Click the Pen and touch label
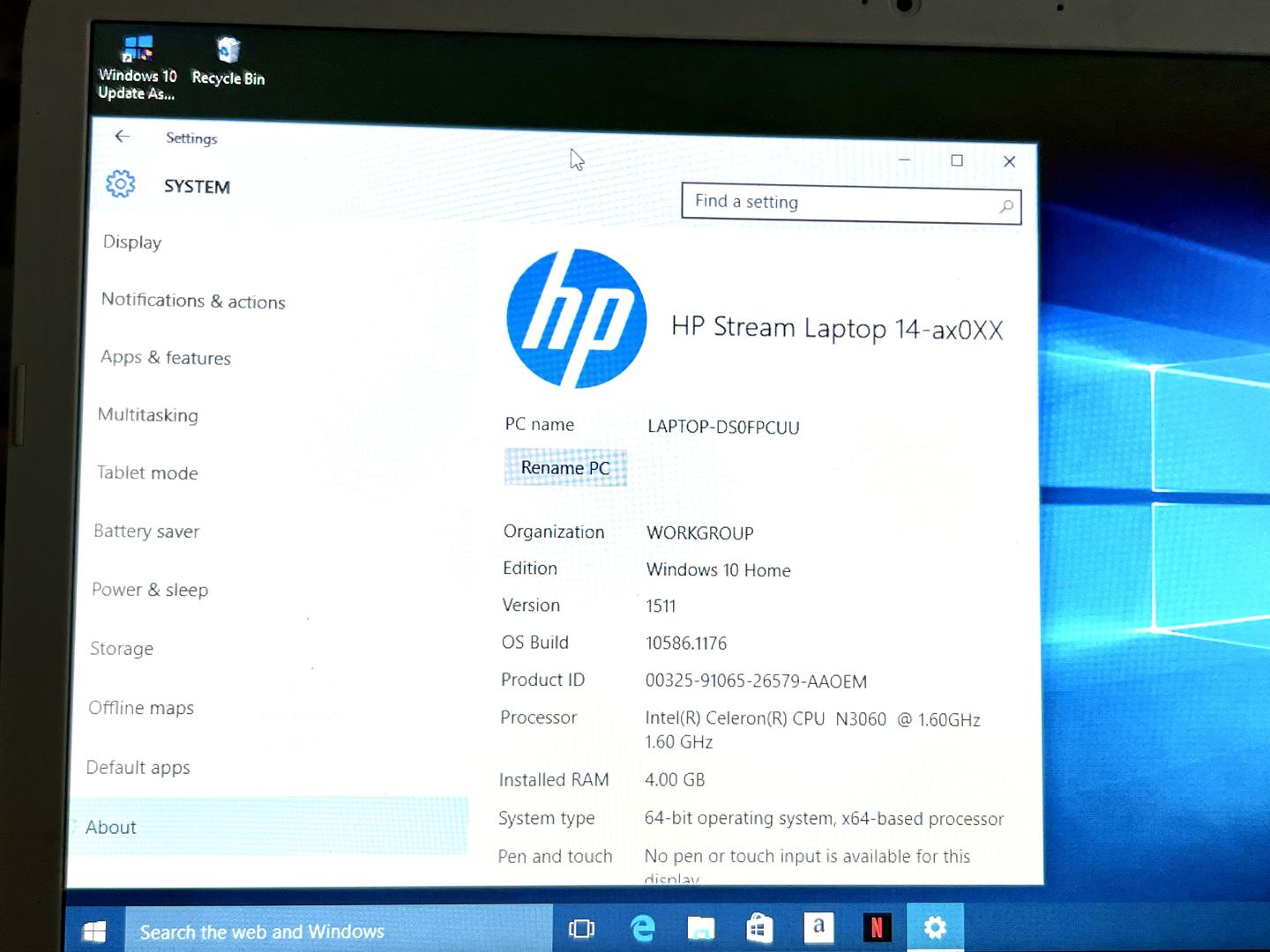This screenshot has width=1270, height=952. click(555, 856)
